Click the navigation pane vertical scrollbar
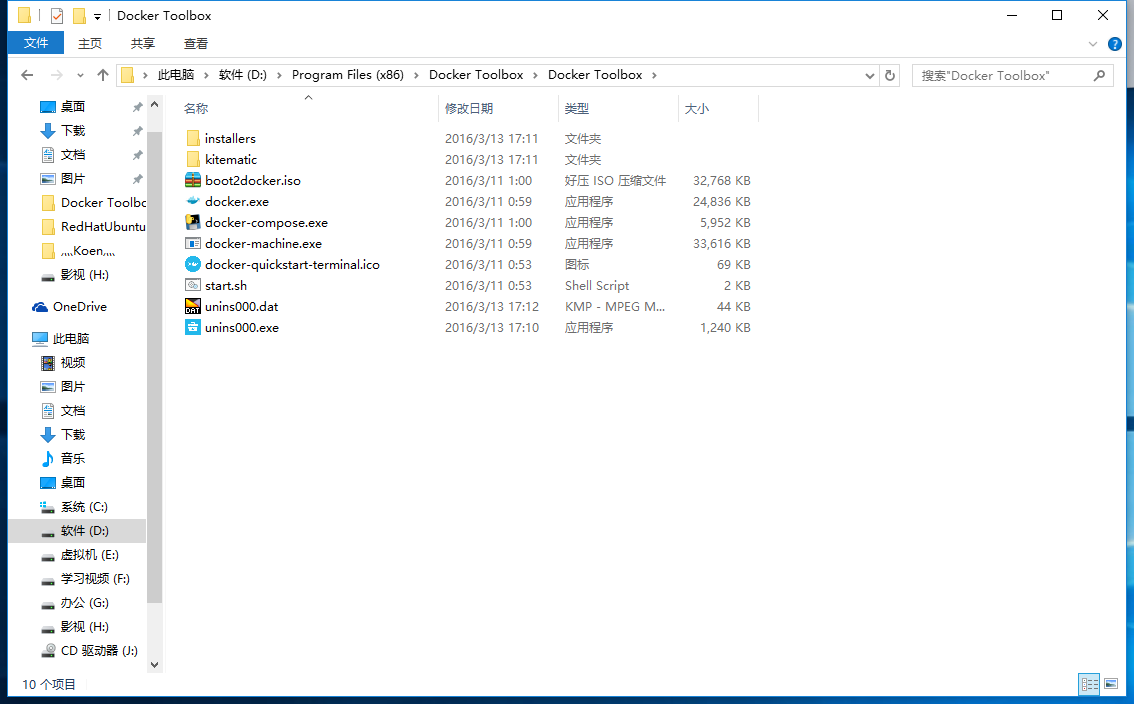The image size is (1134, 704). pos(154,350)
